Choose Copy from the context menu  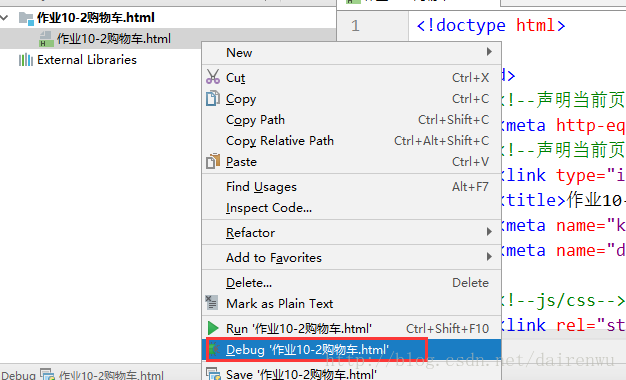click(x=352, y=99)
